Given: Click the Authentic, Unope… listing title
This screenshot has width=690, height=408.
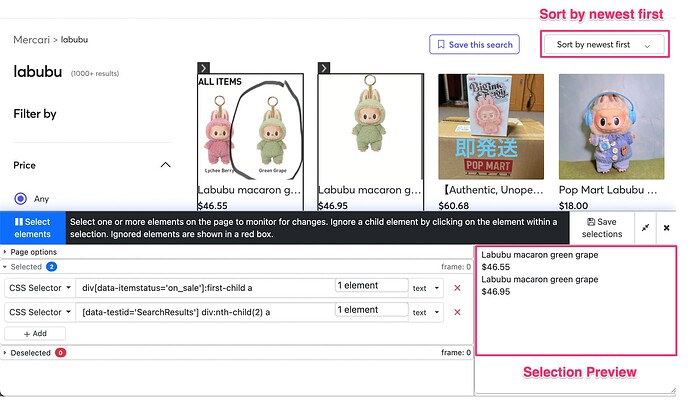Looking at the screenshot, I should pos(492,190).
